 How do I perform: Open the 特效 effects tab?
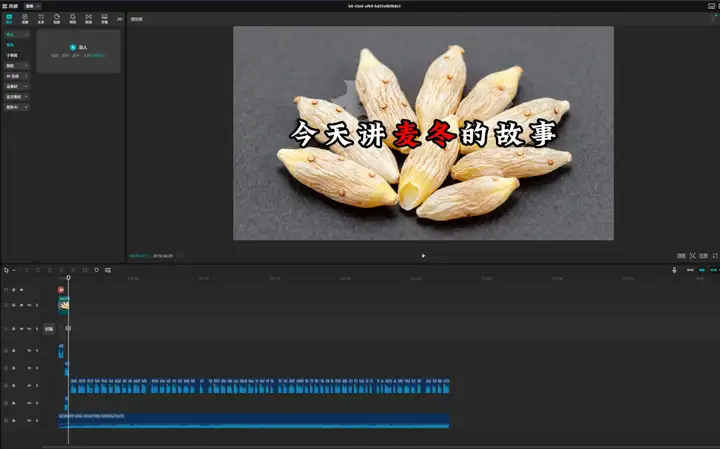tap(73, 18)
